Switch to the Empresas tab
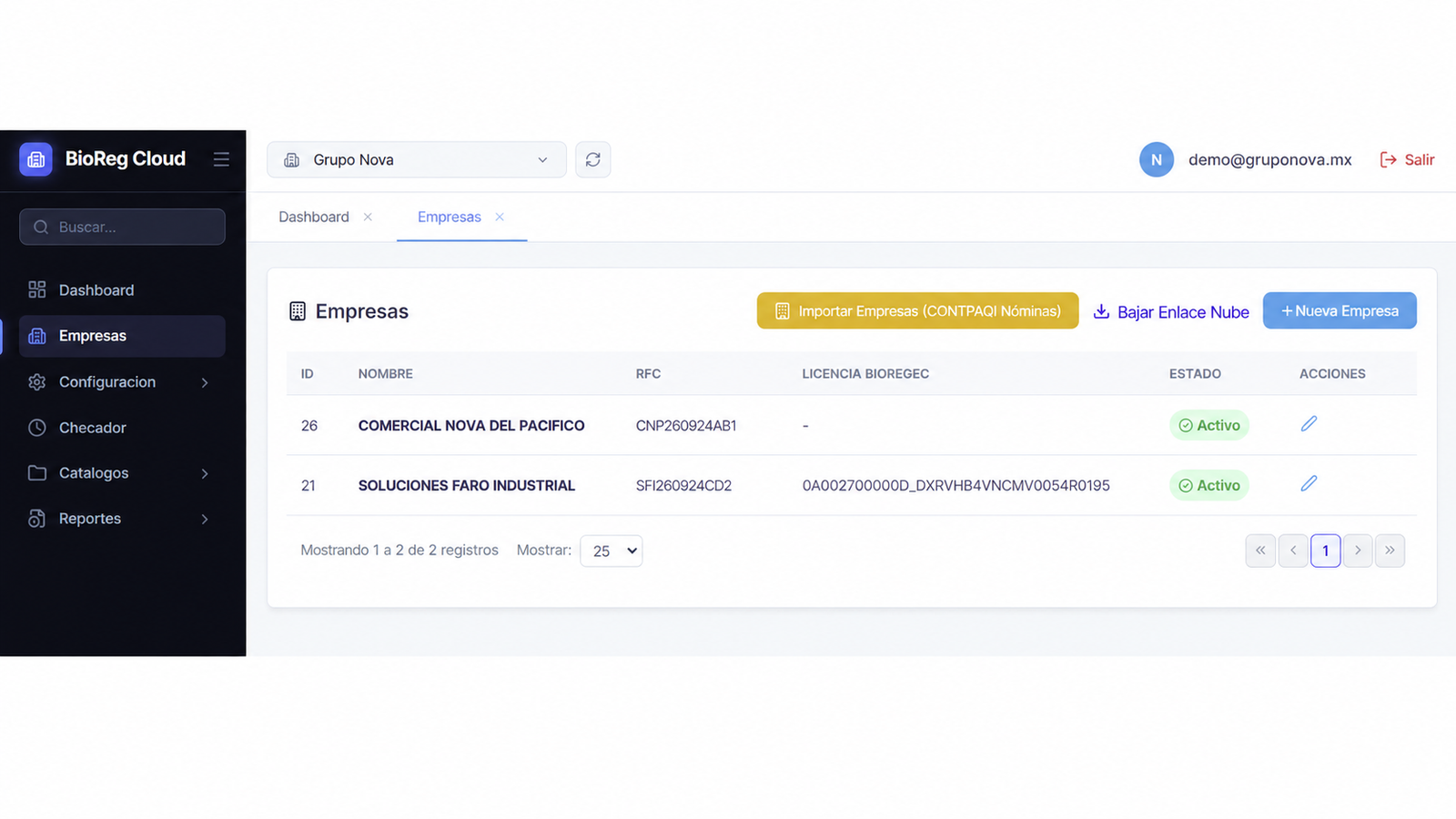The height and width of the screenshot is (819, 1456). pyautogui.click(x=450, y=217)
